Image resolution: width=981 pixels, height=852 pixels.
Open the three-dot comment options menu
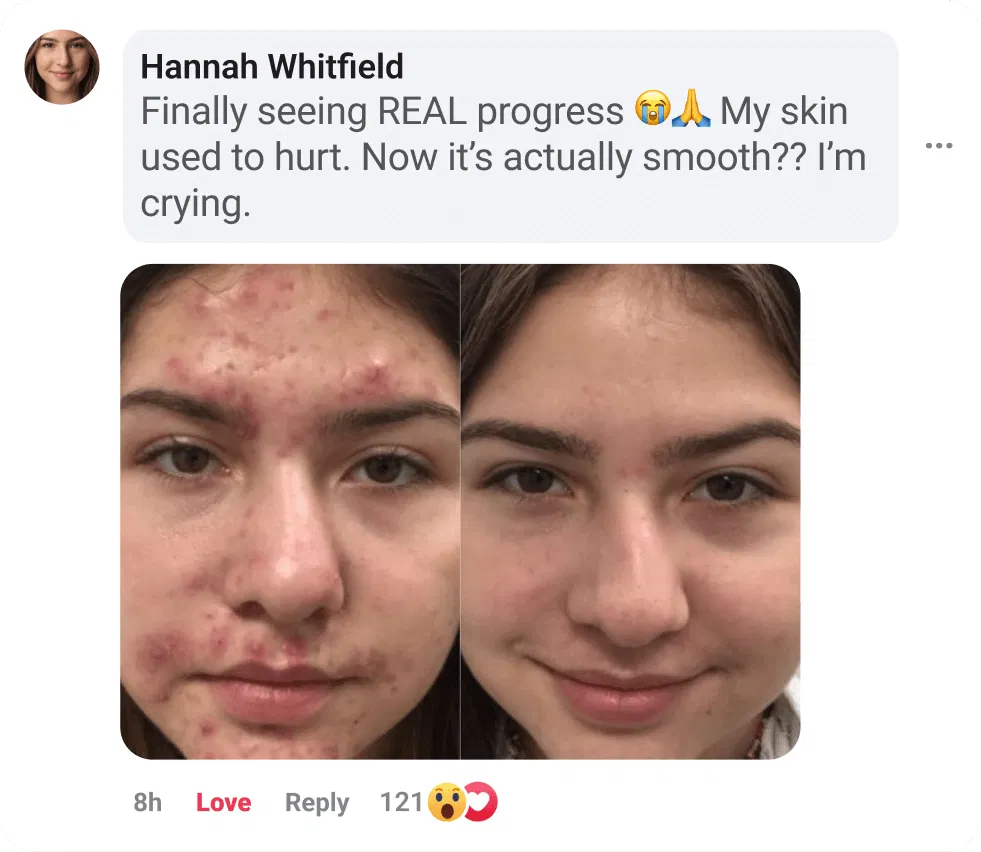(938, 146)
